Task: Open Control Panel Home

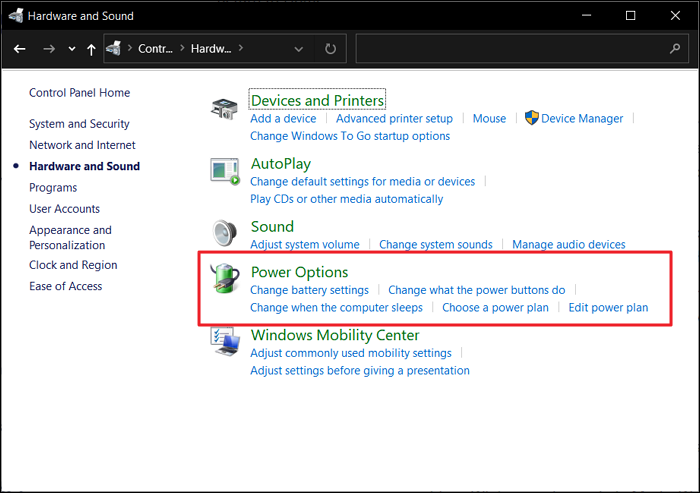Action: [79, 93]
